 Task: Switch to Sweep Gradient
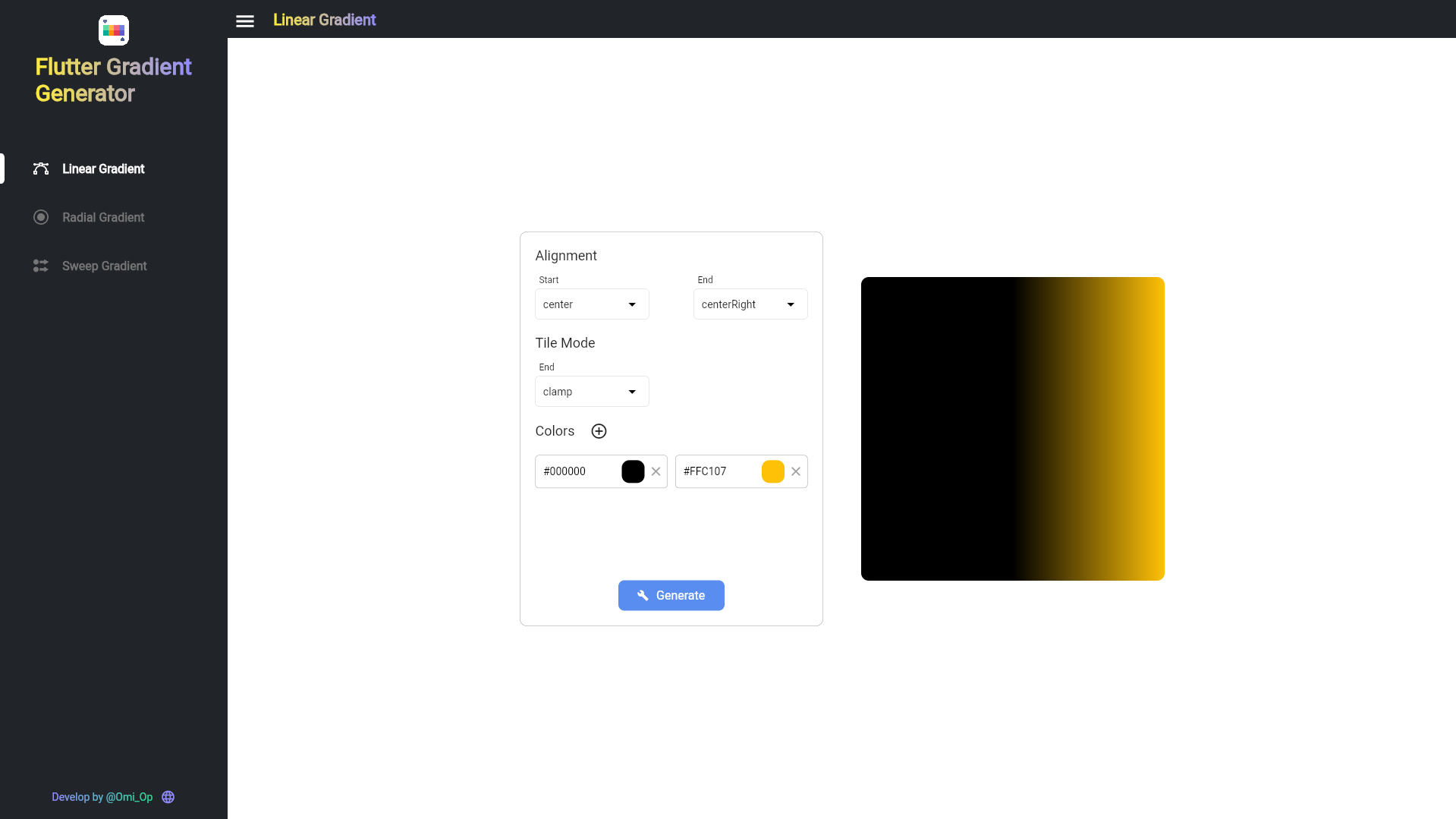pyautogui.click(x=104, y=266)
